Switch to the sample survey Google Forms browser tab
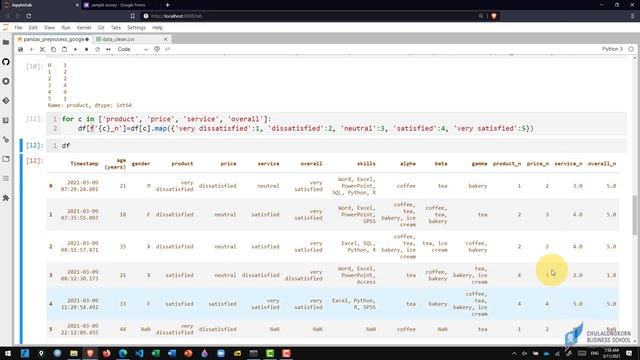The height and width of the screenshot is (360, 640). pos(118,5)
